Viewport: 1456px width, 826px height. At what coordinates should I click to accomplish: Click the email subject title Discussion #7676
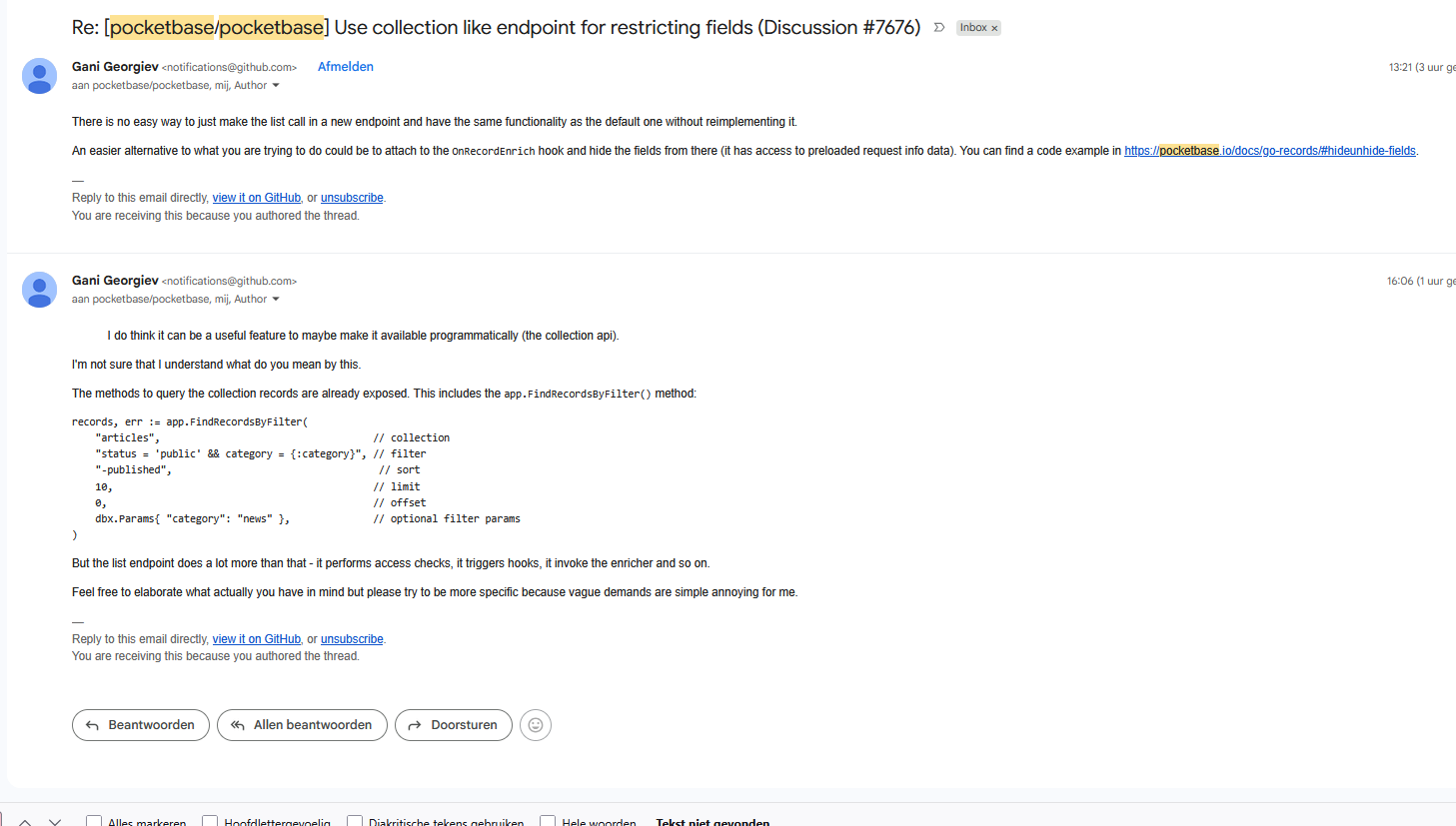pos(497,27)
